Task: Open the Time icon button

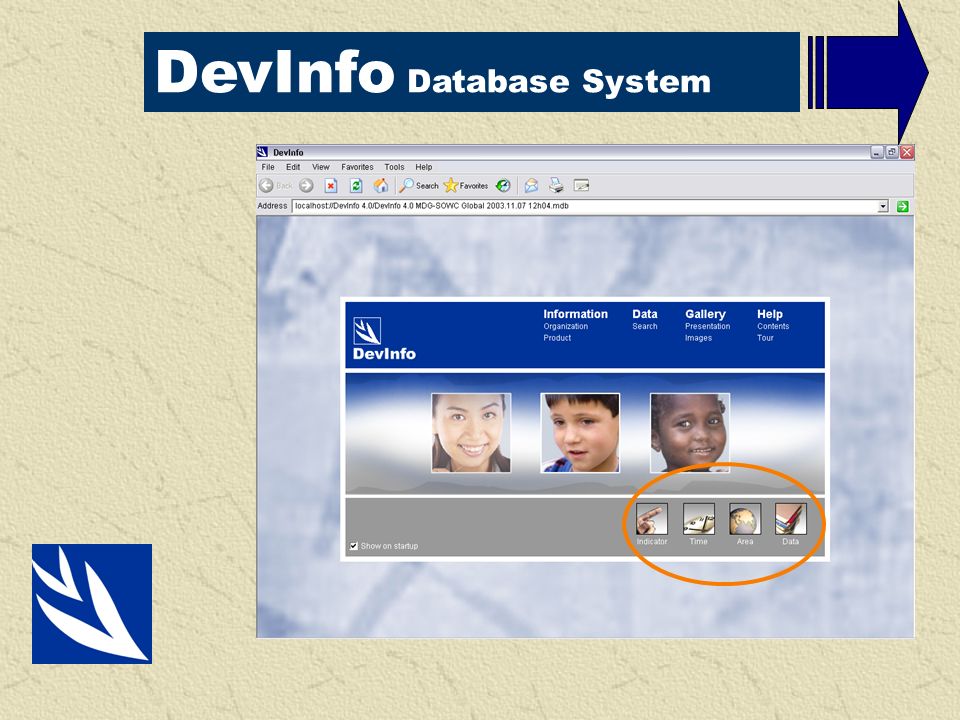Action: pos(699,519)
